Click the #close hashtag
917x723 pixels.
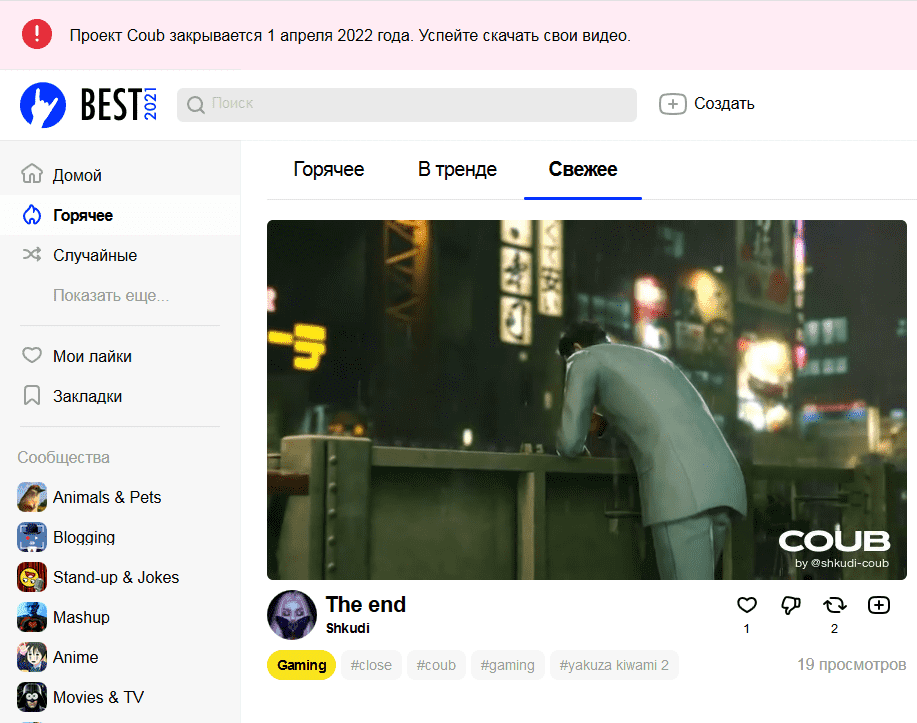[x=371, y=665]
